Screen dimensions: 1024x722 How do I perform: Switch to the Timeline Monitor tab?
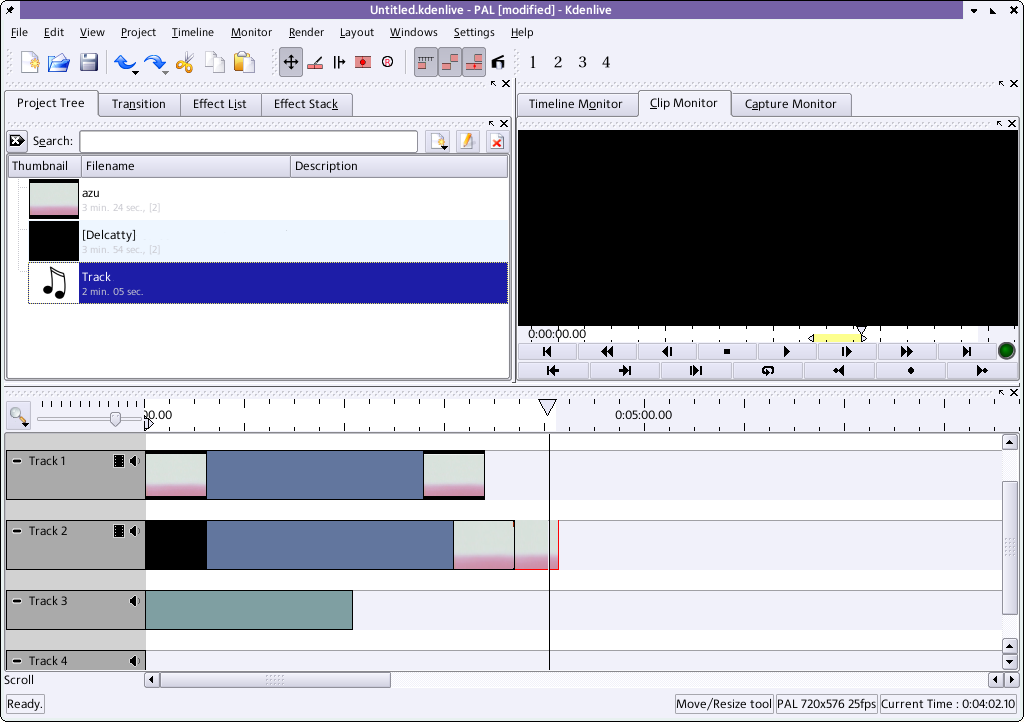pyautogui.click(x=575, y=104)
